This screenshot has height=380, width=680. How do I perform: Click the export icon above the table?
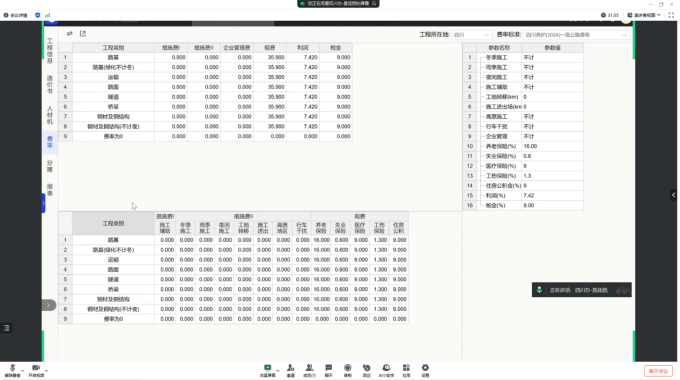(83, 33)
